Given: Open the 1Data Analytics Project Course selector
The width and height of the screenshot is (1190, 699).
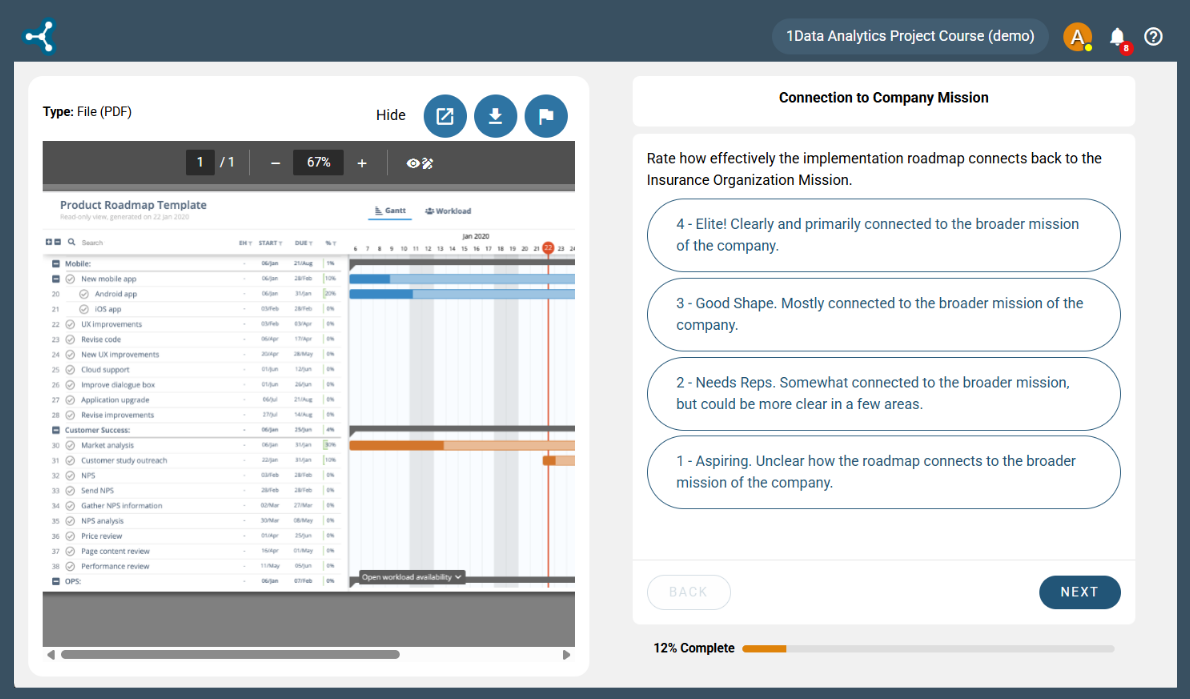Looking at the screenshot, I should pyautogui.click(x=909, y=37).
